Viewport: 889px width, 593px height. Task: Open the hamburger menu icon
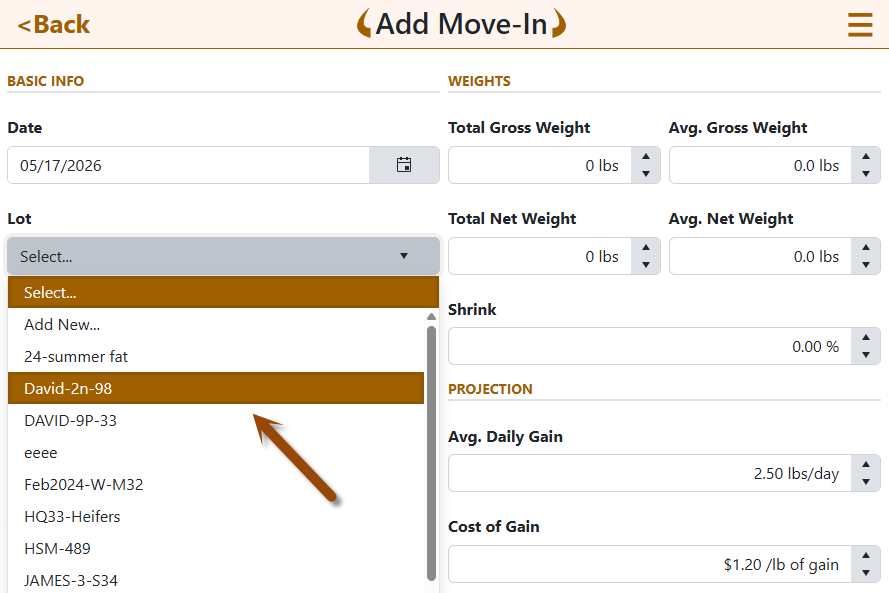(x=860, y=25)
